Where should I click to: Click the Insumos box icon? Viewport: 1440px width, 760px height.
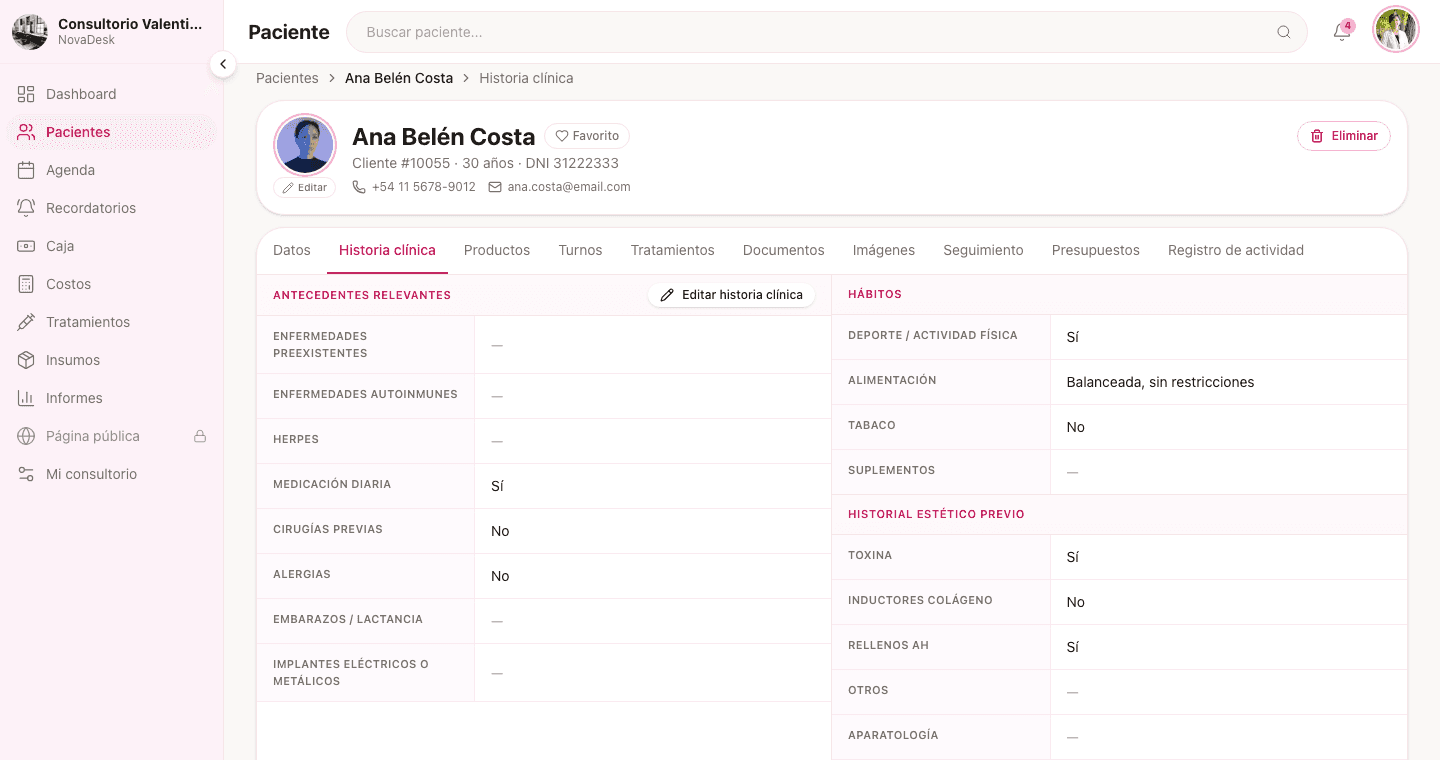coord(26,360)
